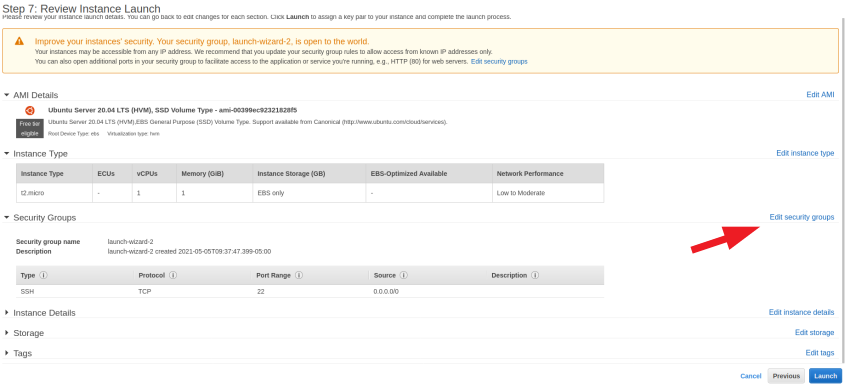The height and width of the screenshot is (387, 847).
Task: Click the Edit instance details link
Action: tap(801, 312)
